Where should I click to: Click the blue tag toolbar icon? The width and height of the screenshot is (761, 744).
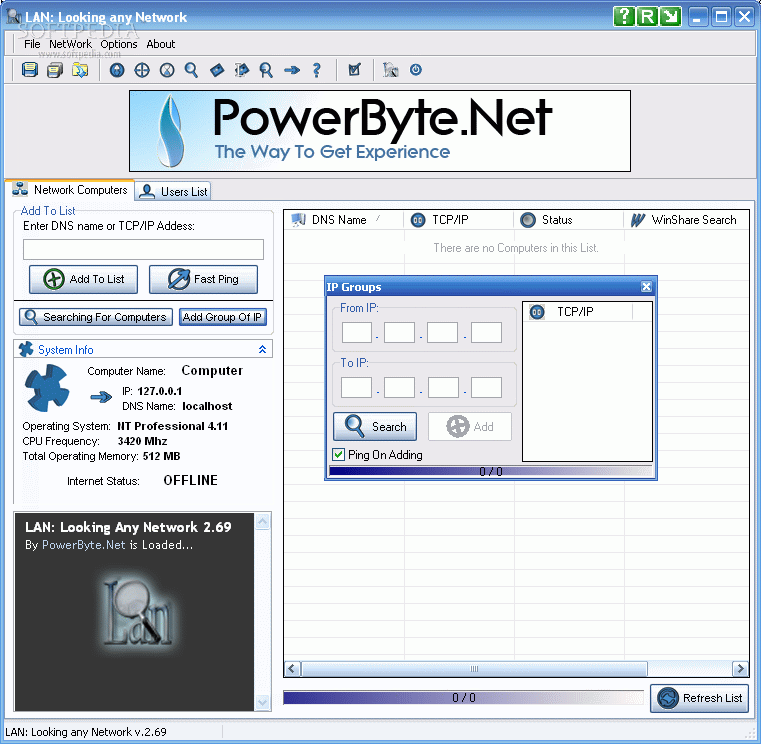click(217, 70)
